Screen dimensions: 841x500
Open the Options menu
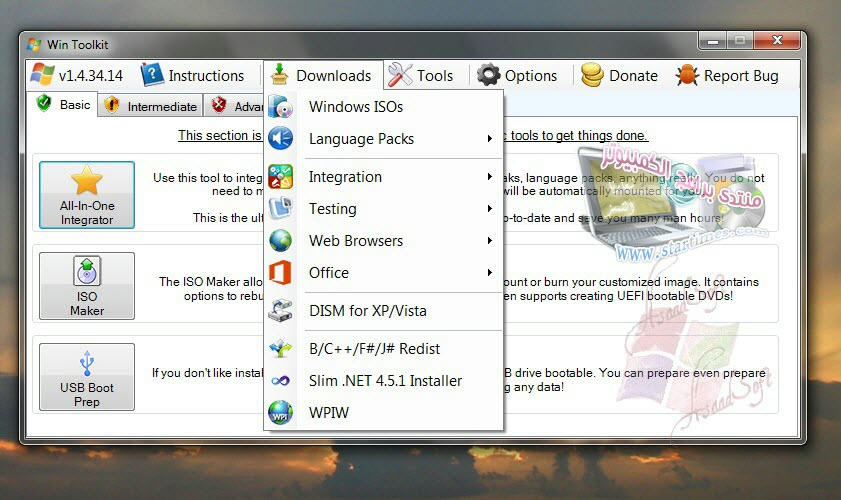point(518,75)
